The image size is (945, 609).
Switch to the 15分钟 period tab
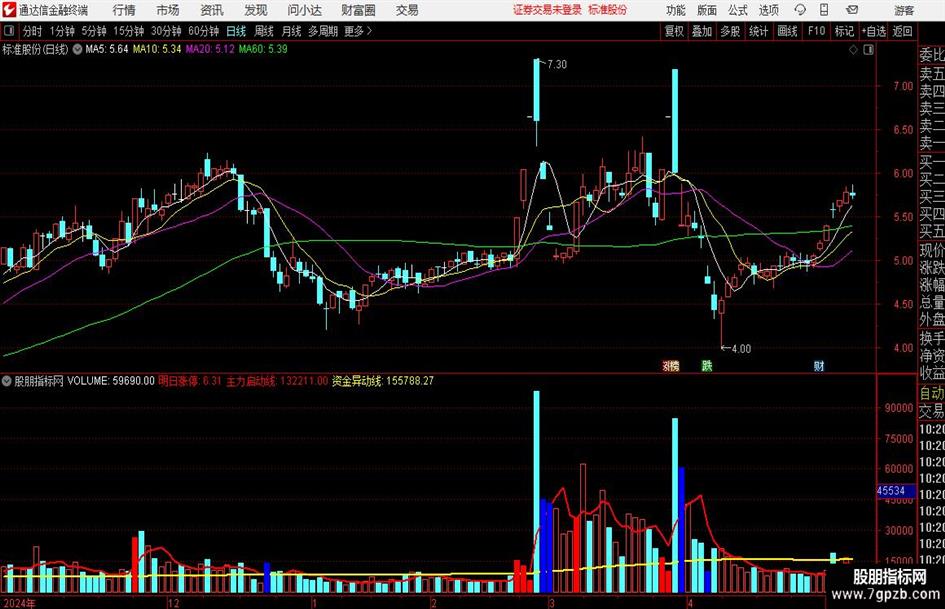click(x=129, y=31)
